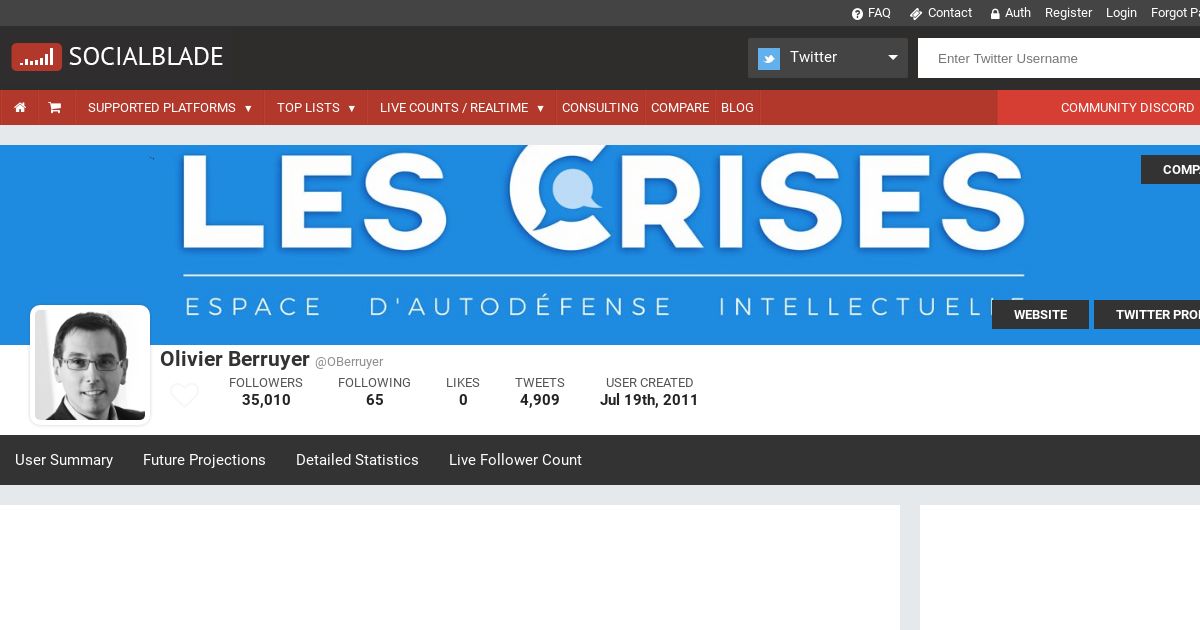Click the Olivier Berruyer name heading
Viewport: 1200px width, 630px height.
(x=235, y=359)
